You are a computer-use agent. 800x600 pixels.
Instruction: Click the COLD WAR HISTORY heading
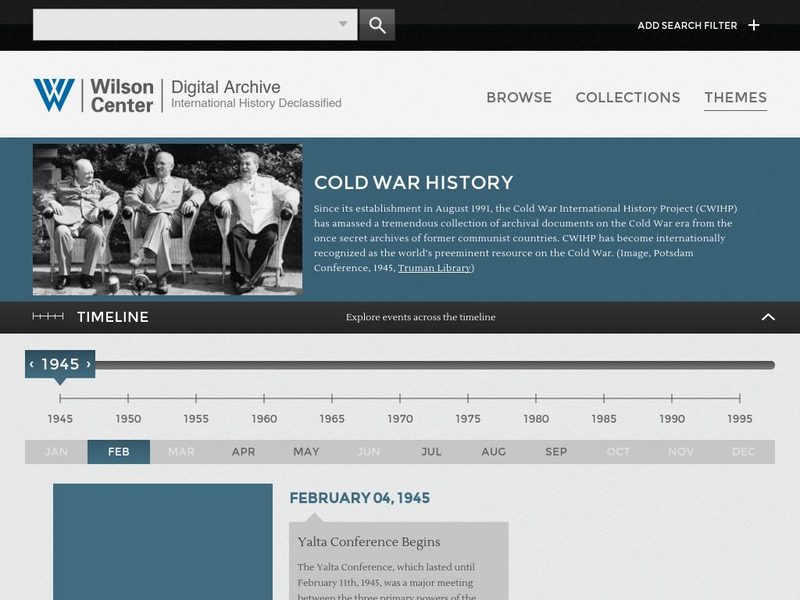tap(414, 183)
